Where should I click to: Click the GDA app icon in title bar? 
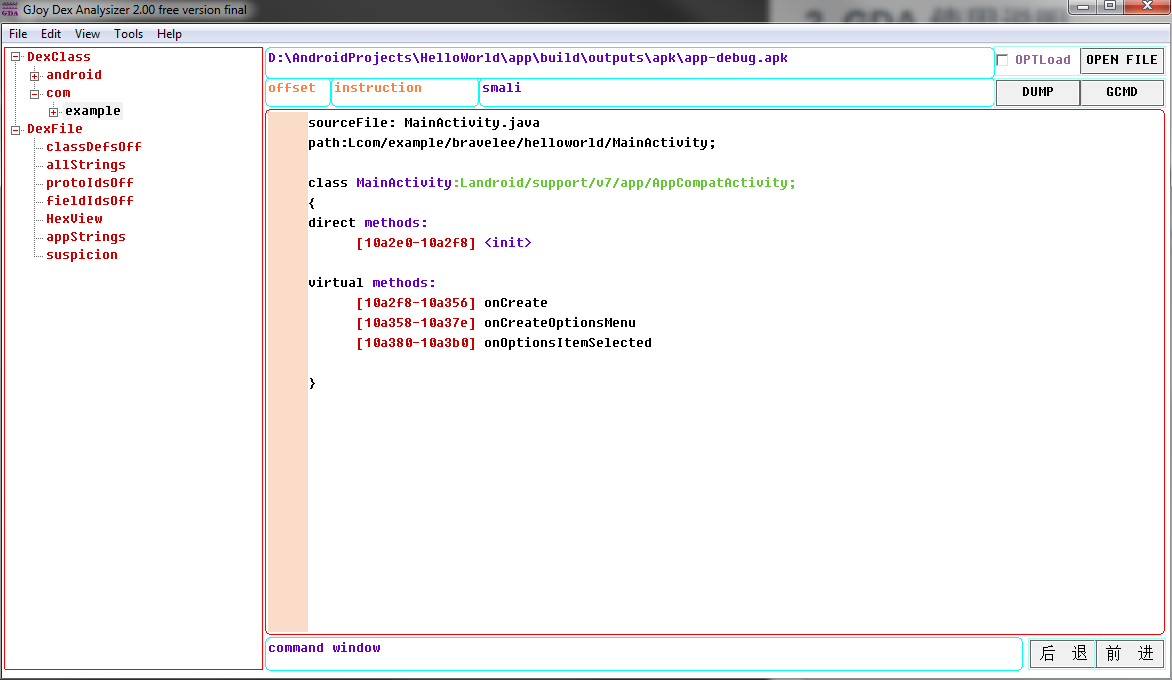pos(11,10)
